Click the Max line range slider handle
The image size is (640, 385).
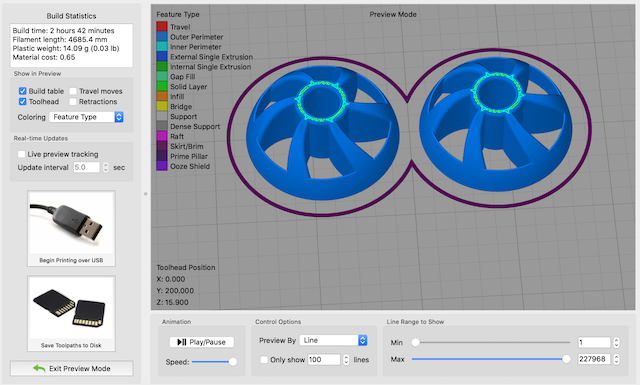click(566, 359)
